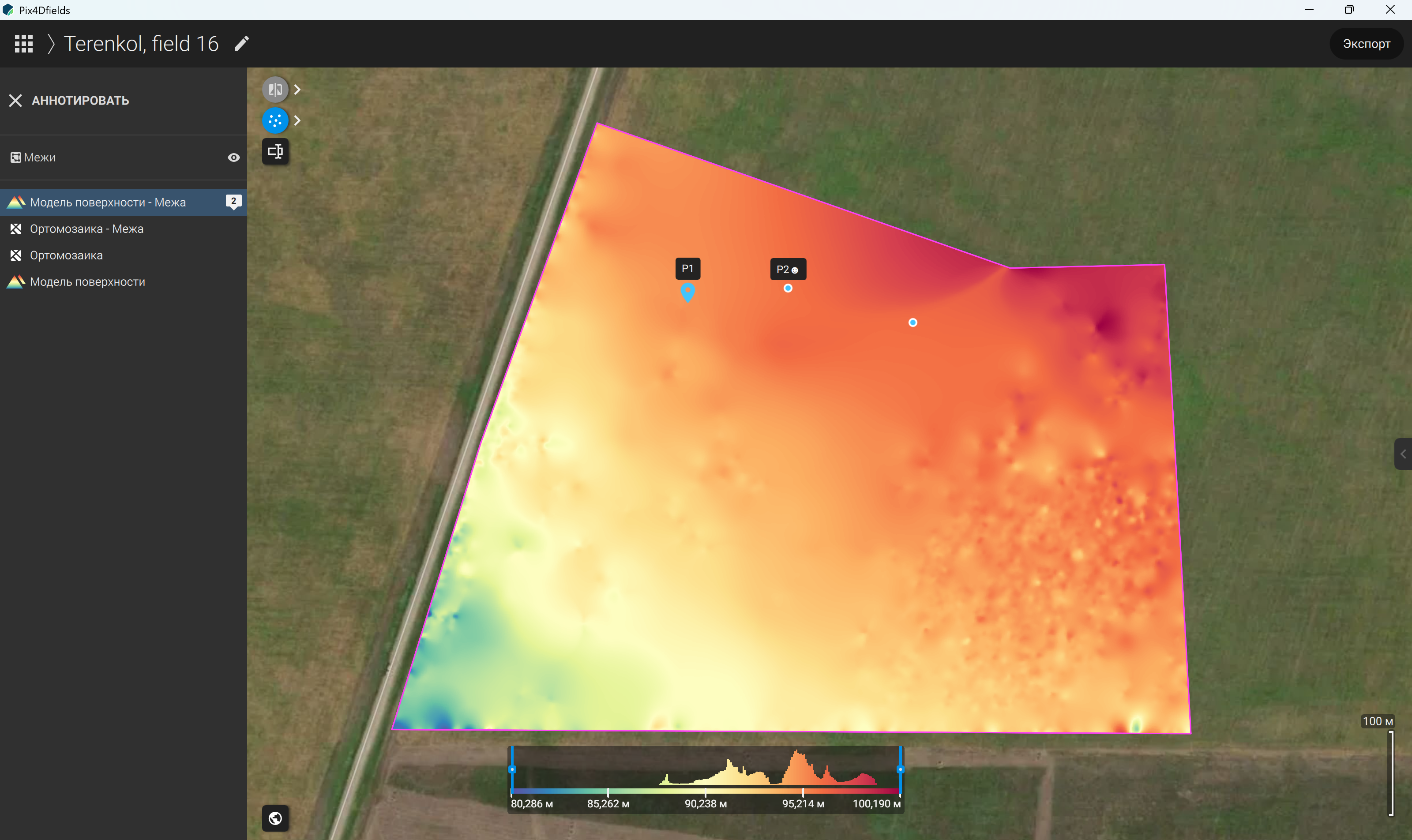
Task: Toggle visibility of Межи layer
Action: coord(233,157)
